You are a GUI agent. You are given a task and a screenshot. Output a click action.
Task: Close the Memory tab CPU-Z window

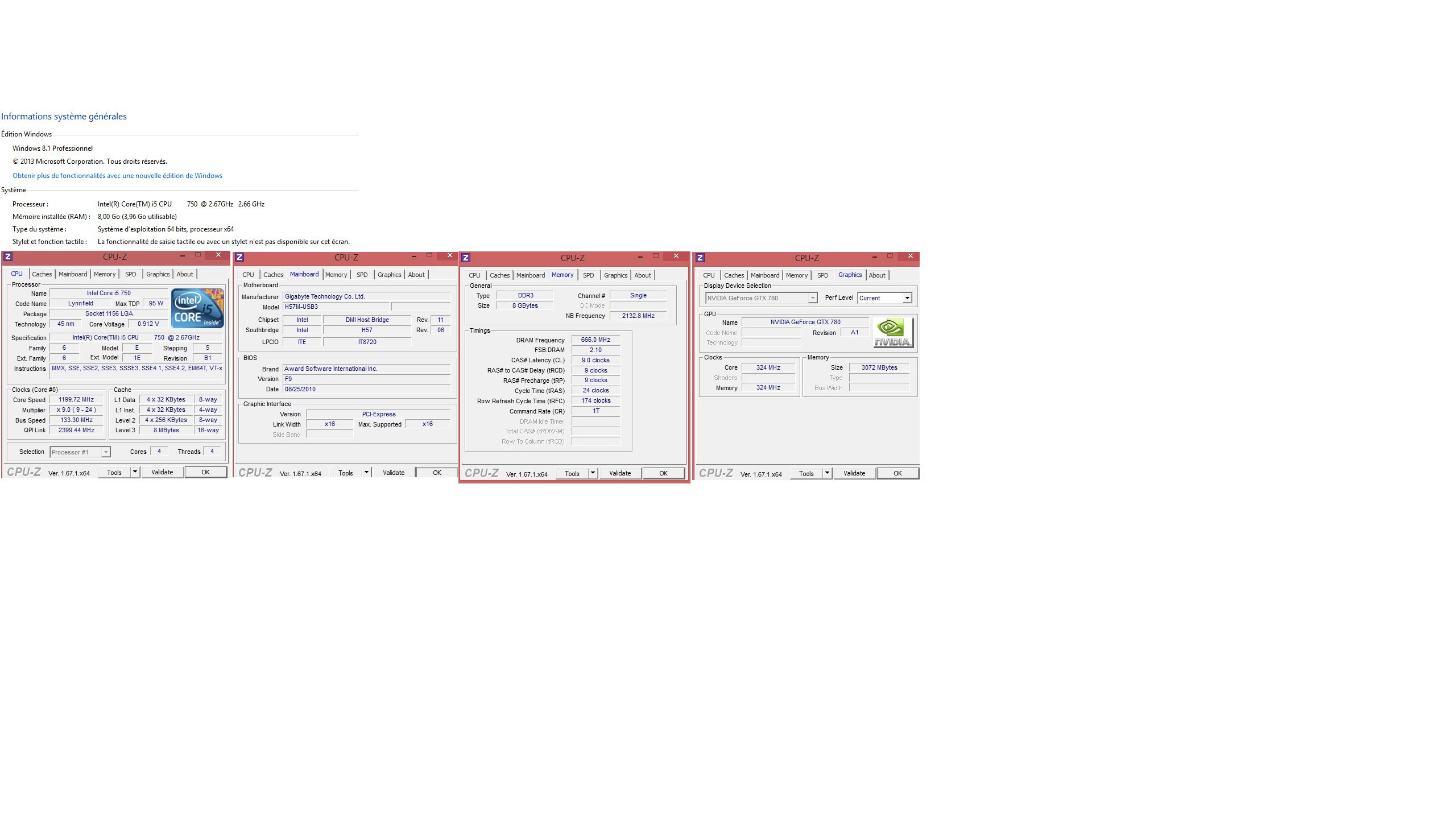[x=676, y=256]
